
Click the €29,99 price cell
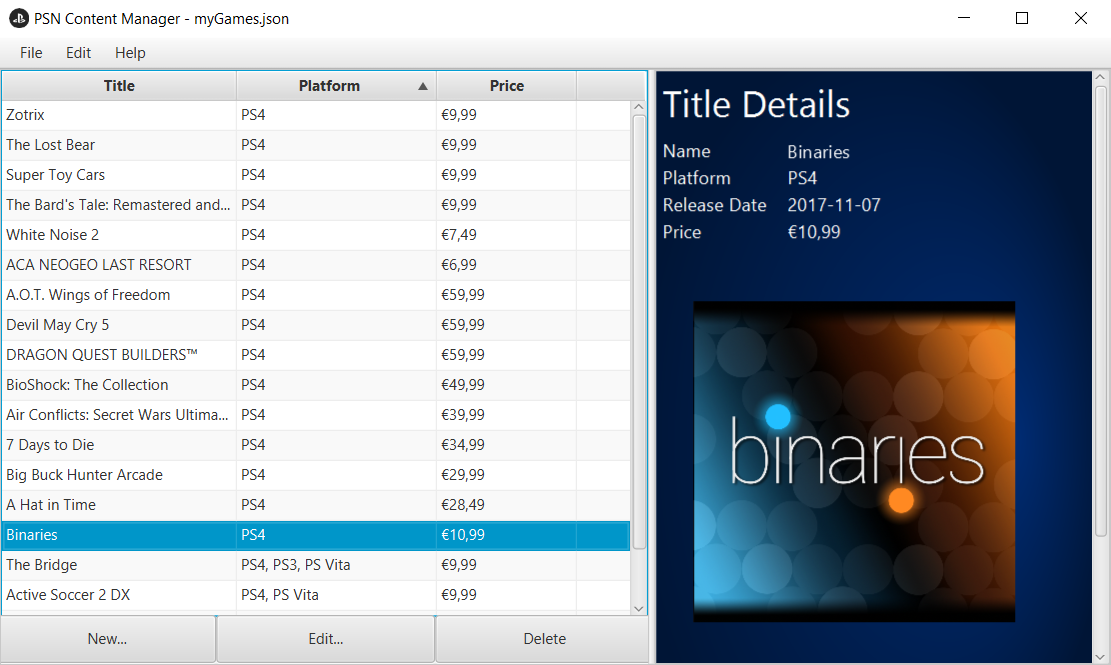pos(507,474)
